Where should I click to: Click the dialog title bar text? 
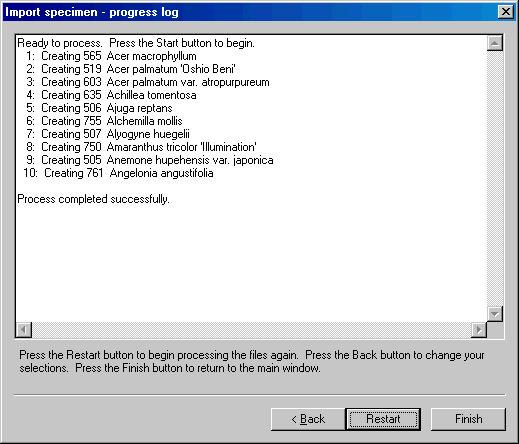(x=92, y=12)
